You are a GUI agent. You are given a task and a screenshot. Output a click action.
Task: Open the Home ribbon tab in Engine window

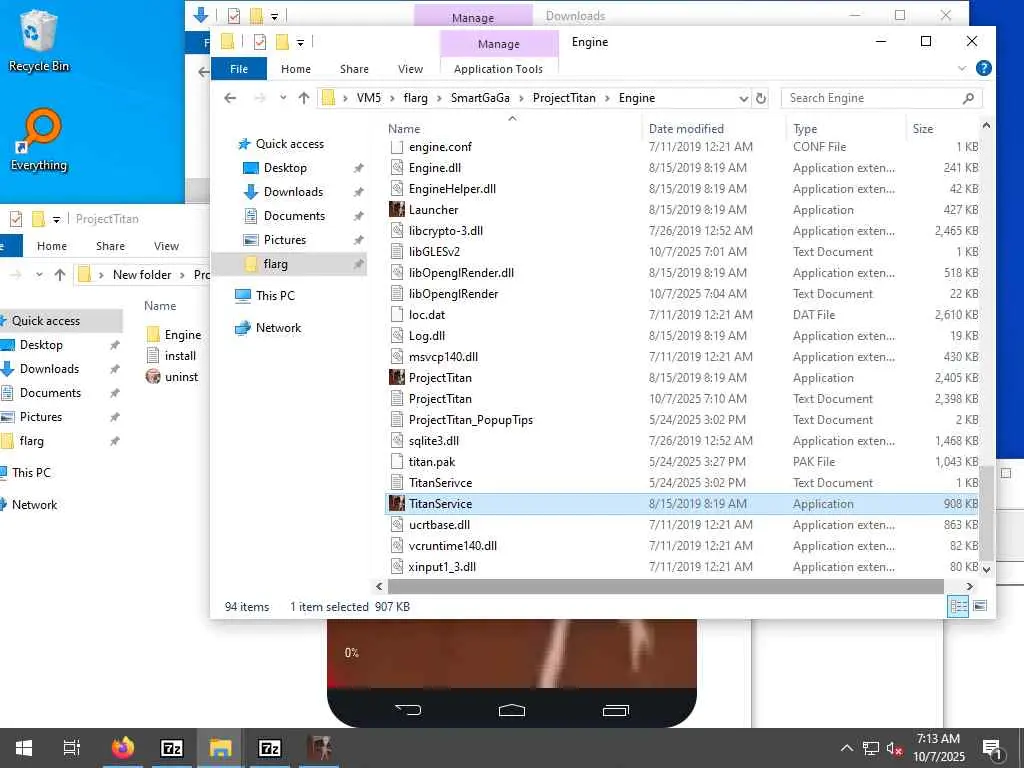(x=296, y=69)
